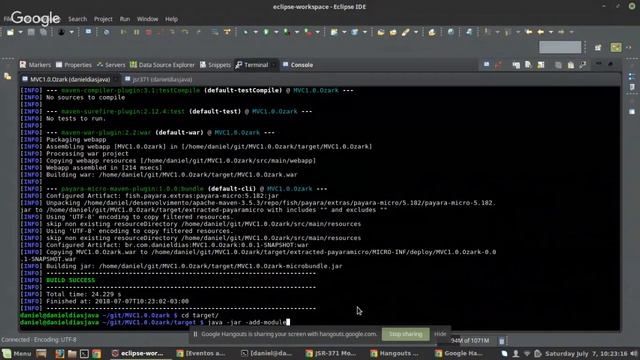Click the Save icon in the toolbar

pos(31,32)
